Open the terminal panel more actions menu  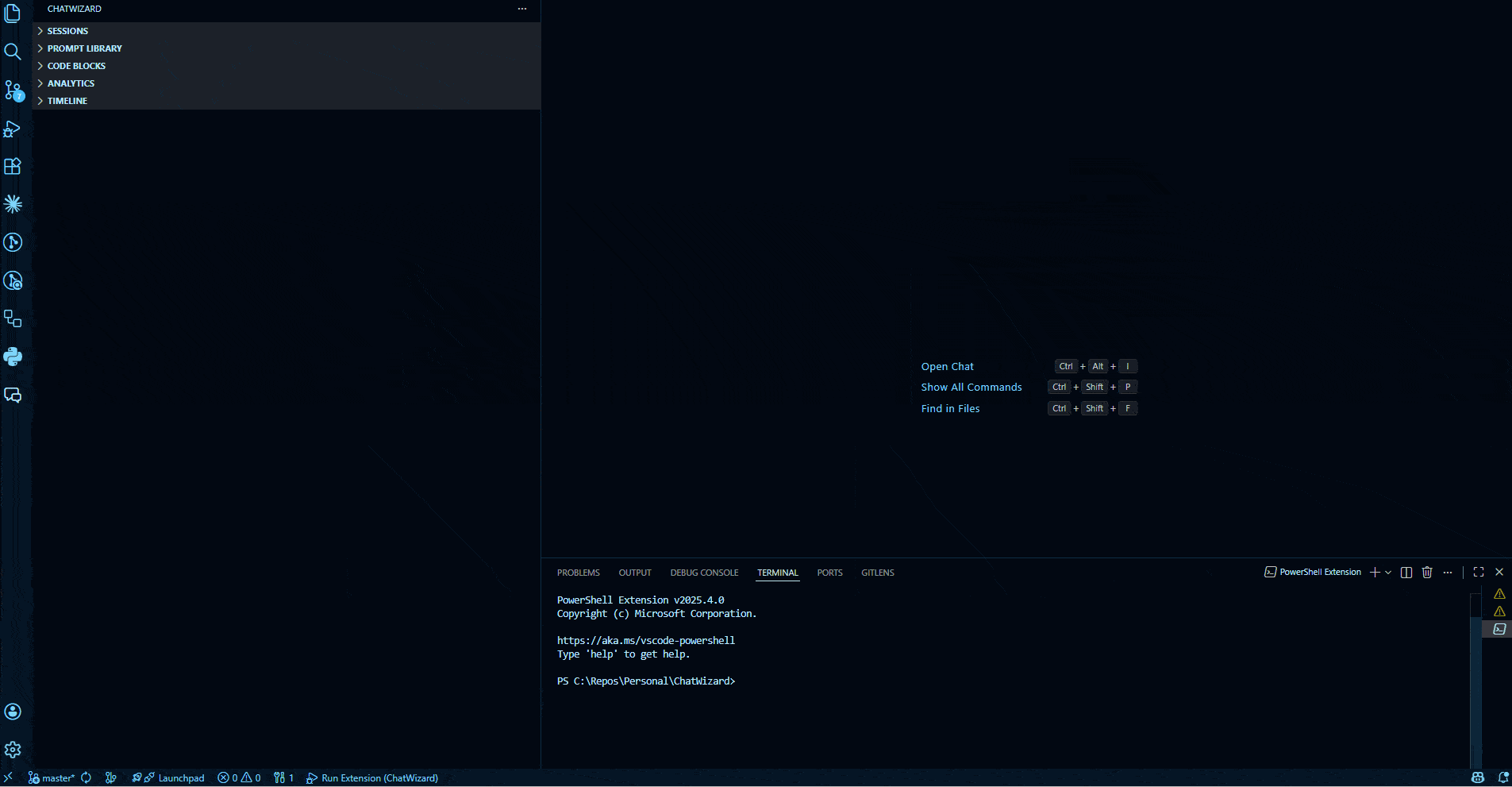[x=1448, y=573]
